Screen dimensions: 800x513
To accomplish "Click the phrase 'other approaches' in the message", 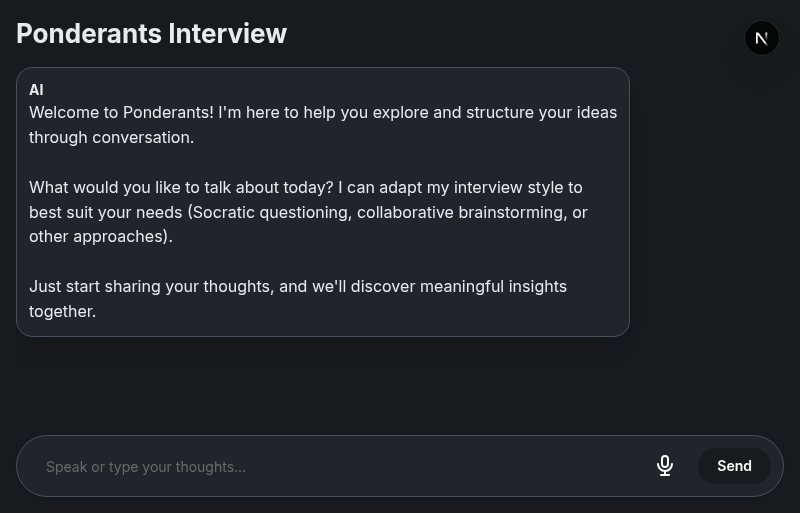I will point(97,237).
